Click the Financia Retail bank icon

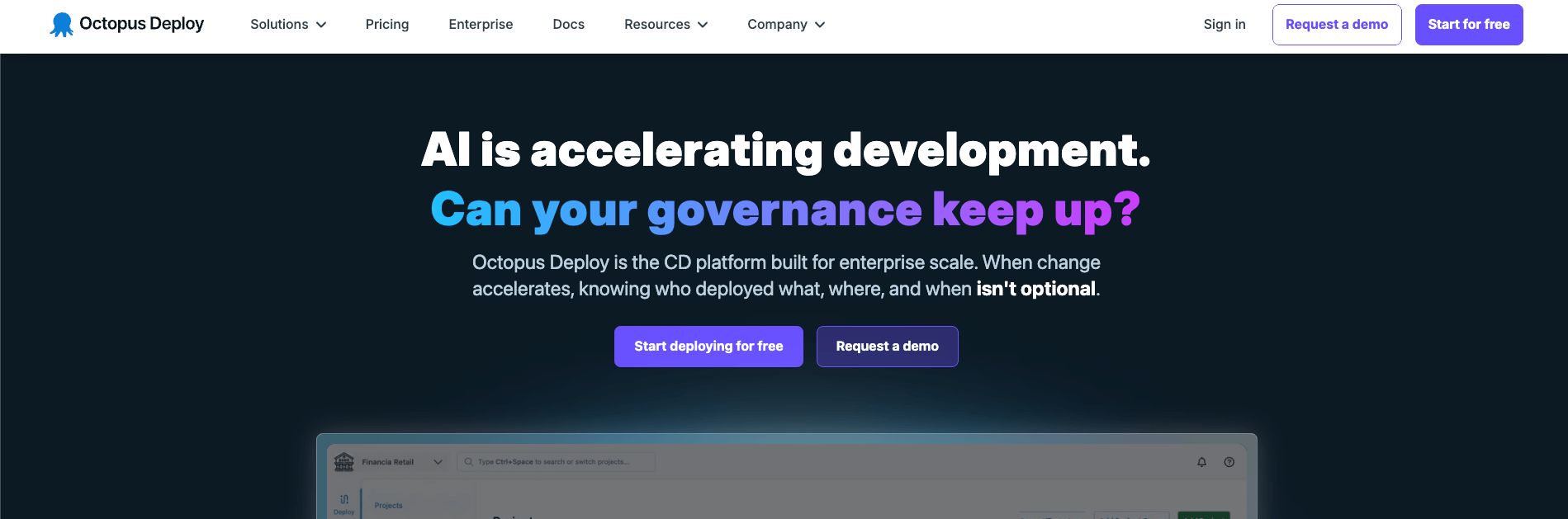[x=343, y=462]
